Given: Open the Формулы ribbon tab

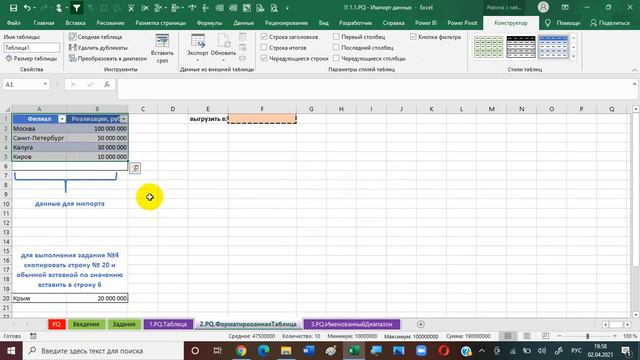Looking at the screenshot, I should (x=209, y=23).
